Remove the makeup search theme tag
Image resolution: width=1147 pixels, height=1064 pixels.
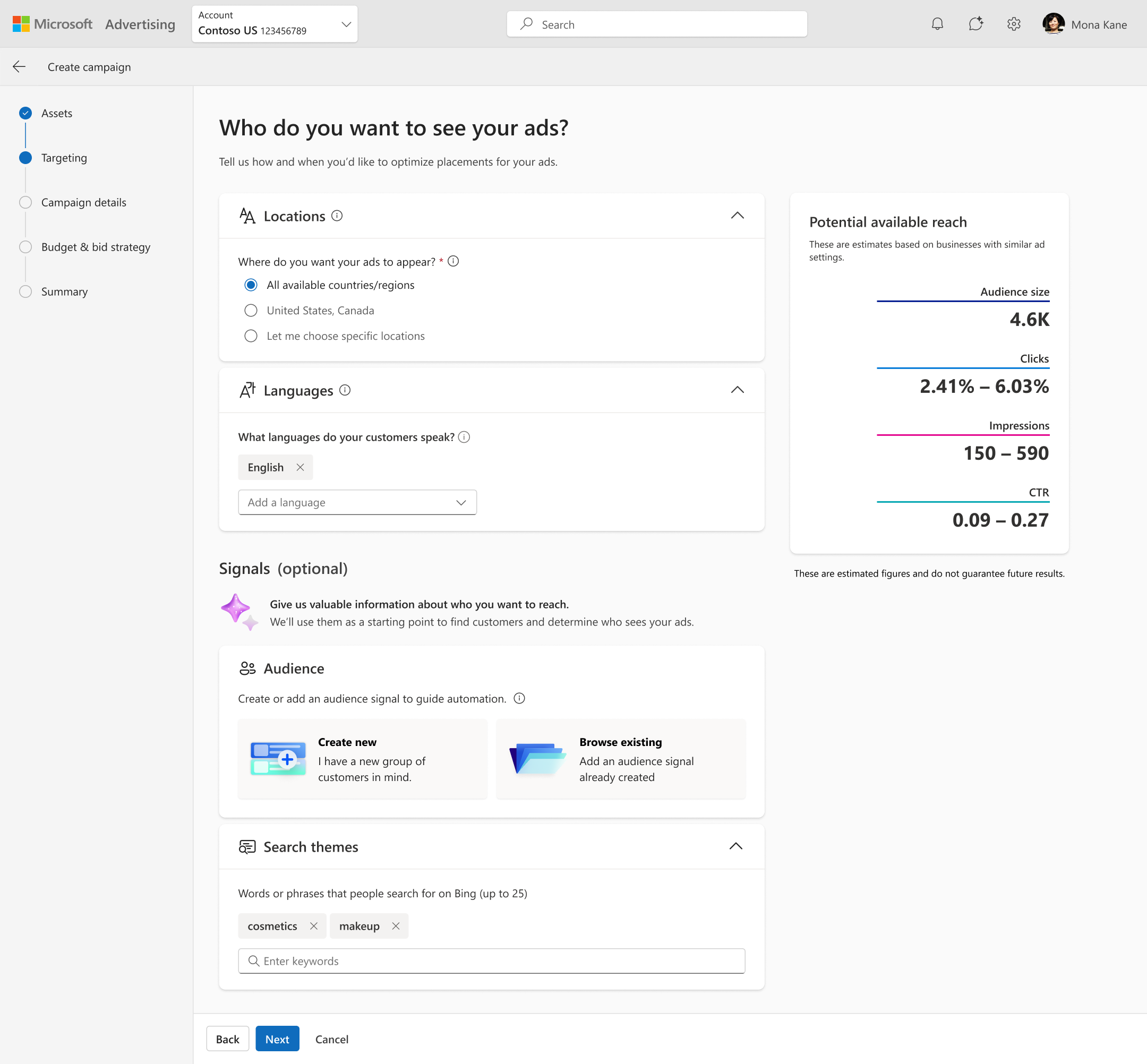pyautogui.click(x=396, y=926)
